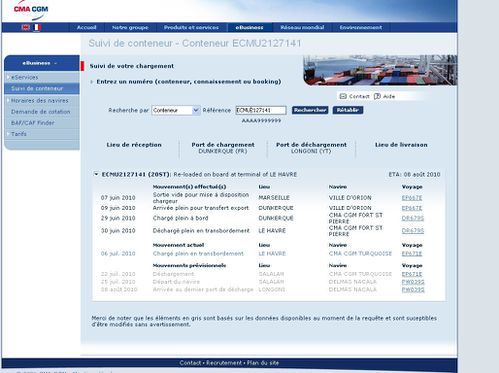The height and width of the screenshot is (373, 499).
Task: Click the Rechercher button
Action: (310, 110)
